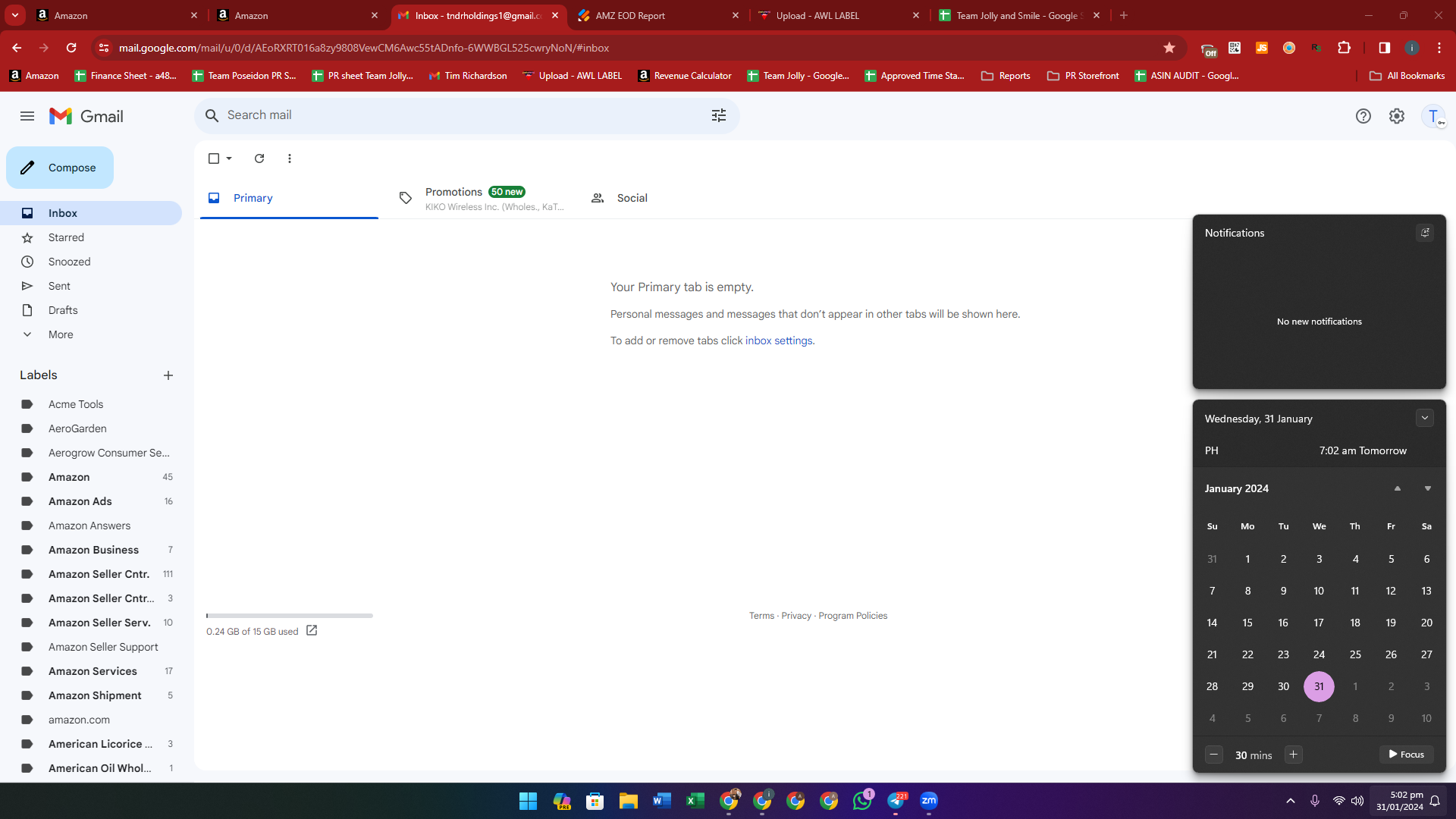Switch to Upload - AWL LABEL browser tab
The height and width of the screenshot is (819, 1456).
pos(838,15)
